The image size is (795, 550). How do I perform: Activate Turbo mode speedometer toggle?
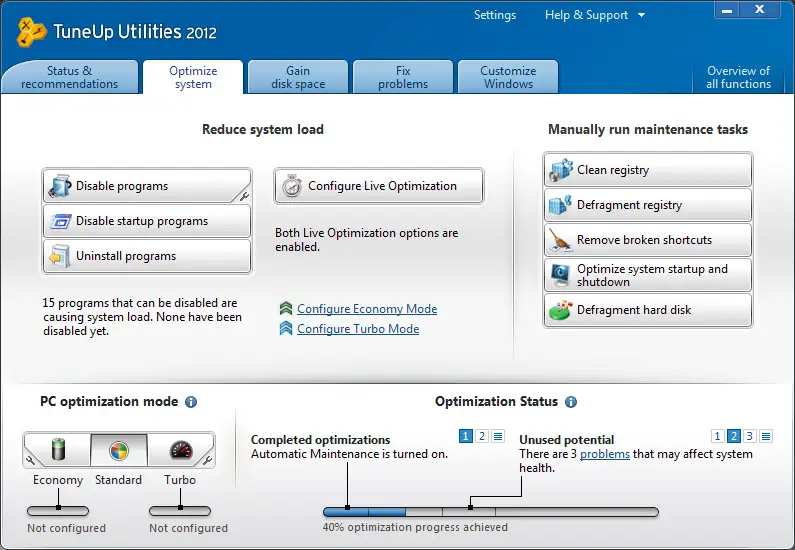click(x=180, y=450)
